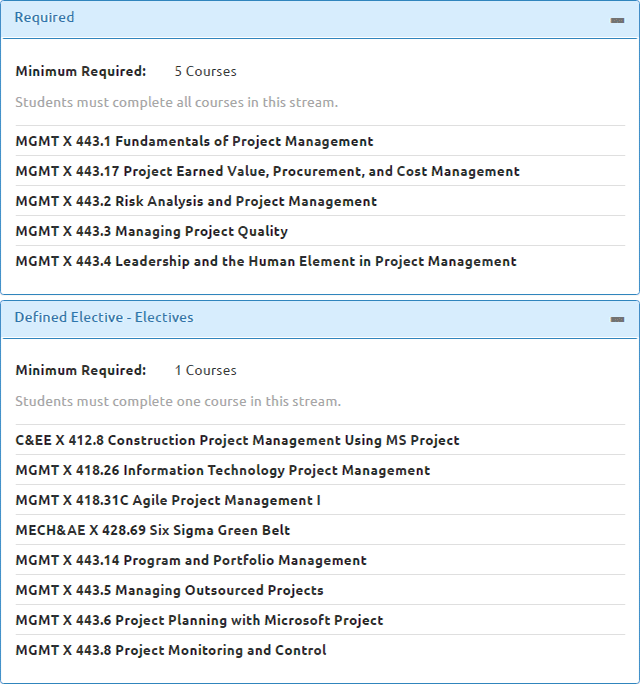640x684 pixels.
Task: Click the Required panel header title
Action: click(x=44, y=17)
